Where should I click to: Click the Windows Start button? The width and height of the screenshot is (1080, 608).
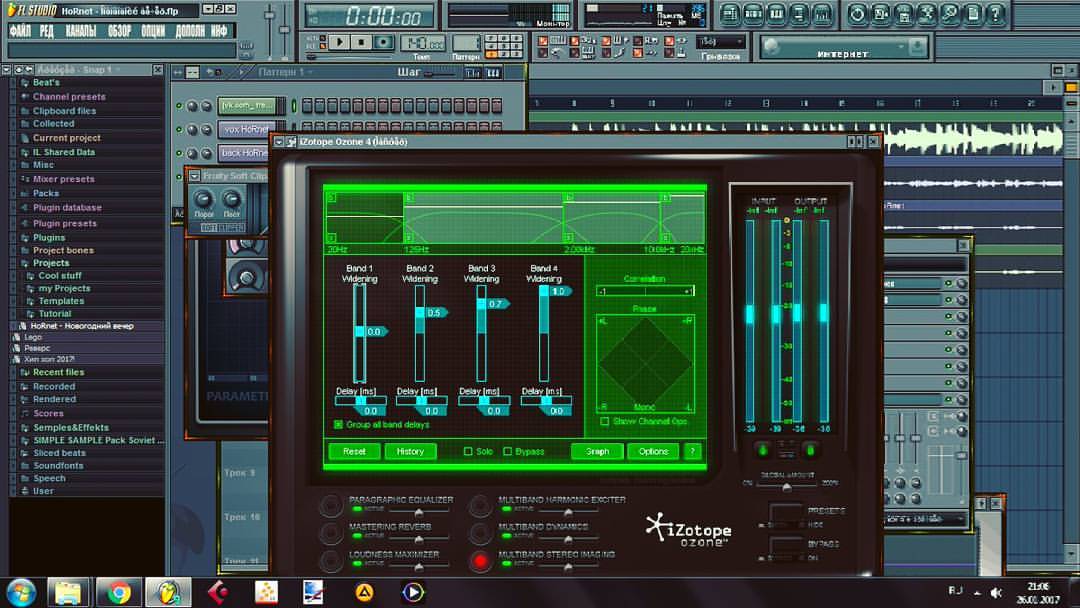pyautogui.click(x=21, y=592)
